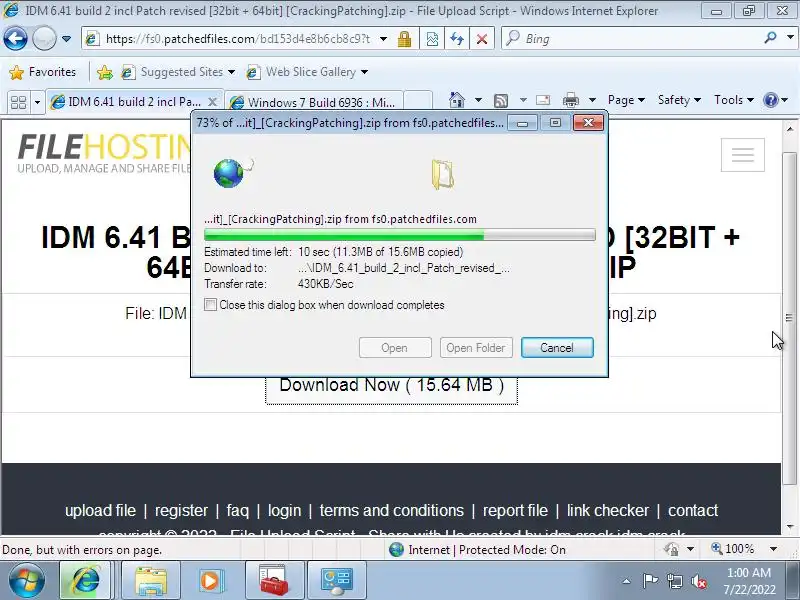The width and height of the screenshot is (800, 600).
Task: Open the Page menu
Action: [x=626, y=100]
